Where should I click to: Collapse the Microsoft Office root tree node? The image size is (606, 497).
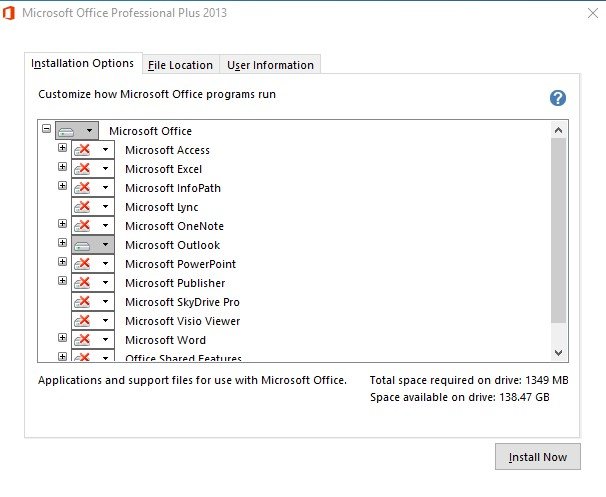pyautogui.click(x=46, y=128)
